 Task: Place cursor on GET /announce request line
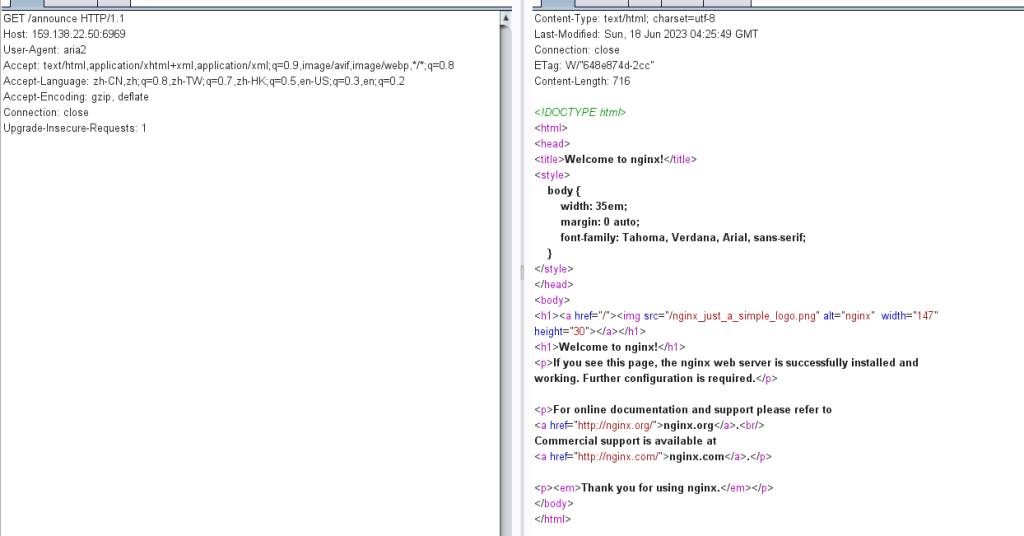[64, 19]
